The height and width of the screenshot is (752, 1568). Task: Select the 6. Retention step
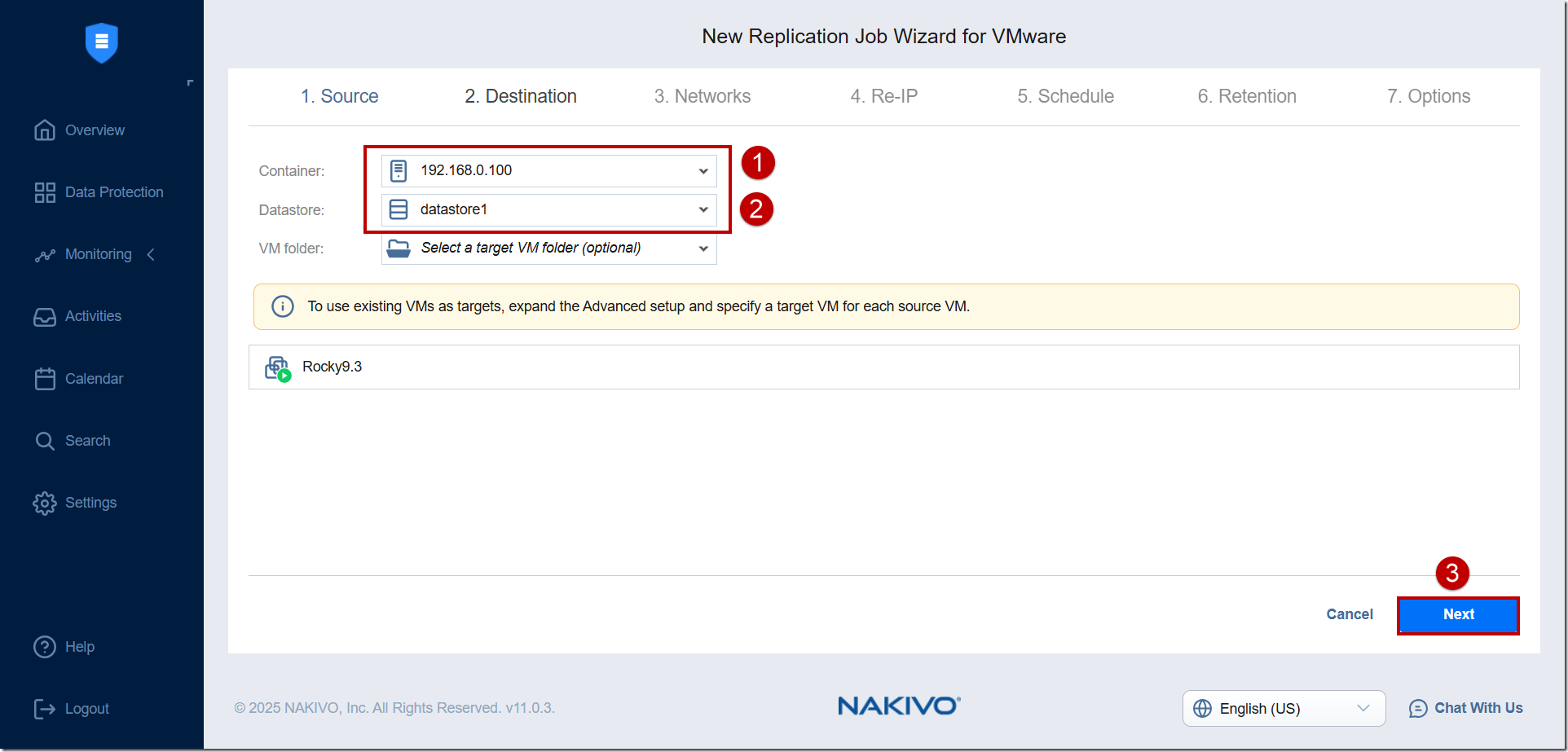(1247, 96)
